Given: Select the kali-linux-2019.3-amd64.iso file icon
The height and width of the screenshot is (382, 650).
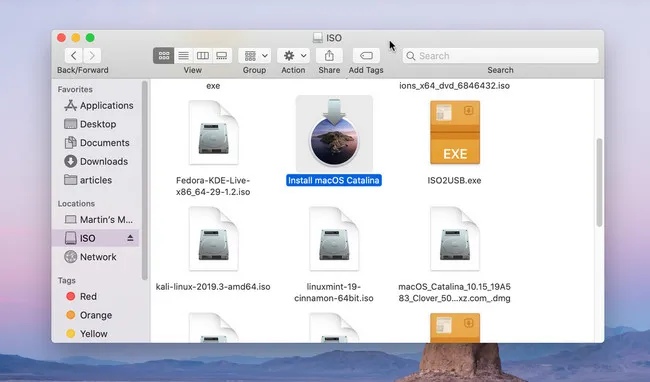Looking at the screenshot, I should (x=213, y=239).
